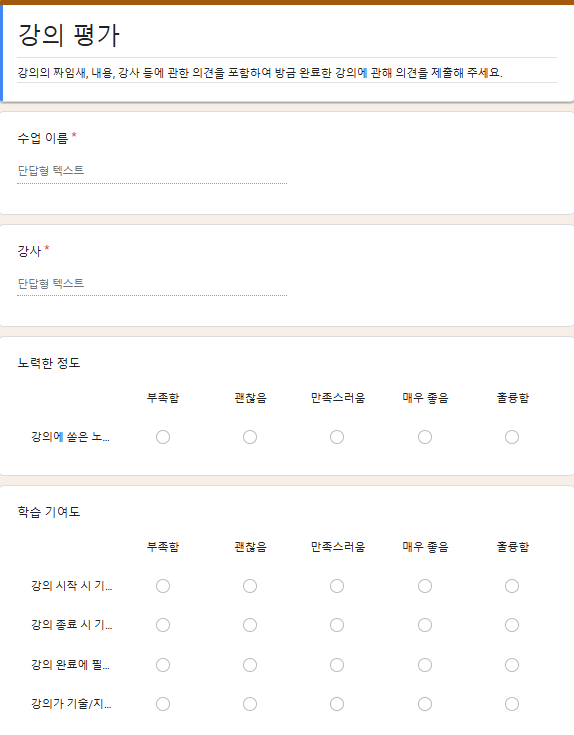
Task: Click the 노력한 정도 question title
Action: 49,363
